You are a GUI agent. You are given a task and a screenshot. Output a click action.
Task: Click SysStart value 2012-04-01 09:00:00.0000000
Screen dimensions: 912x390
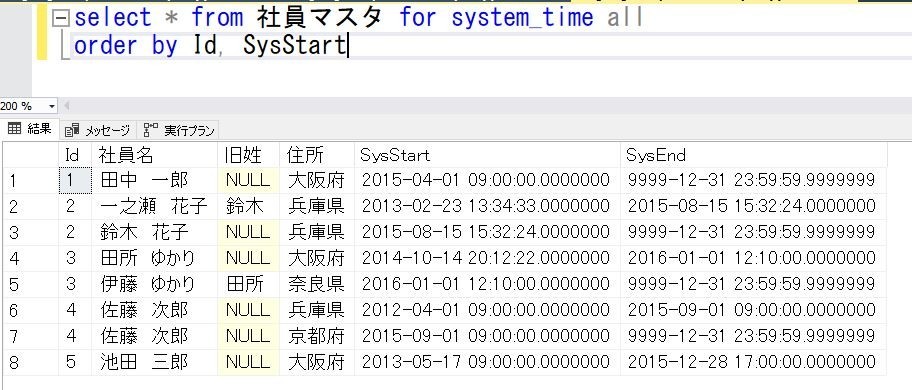487,310
